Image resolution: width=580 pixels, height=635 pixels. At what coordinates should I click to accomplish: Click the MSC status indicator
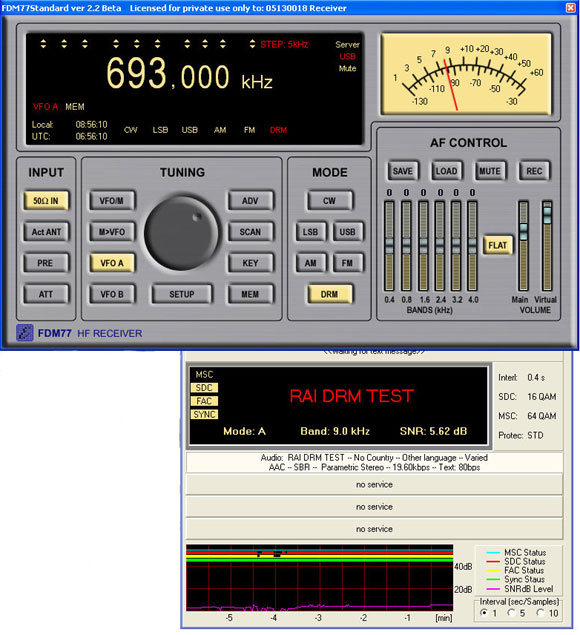tap(204, 375)
